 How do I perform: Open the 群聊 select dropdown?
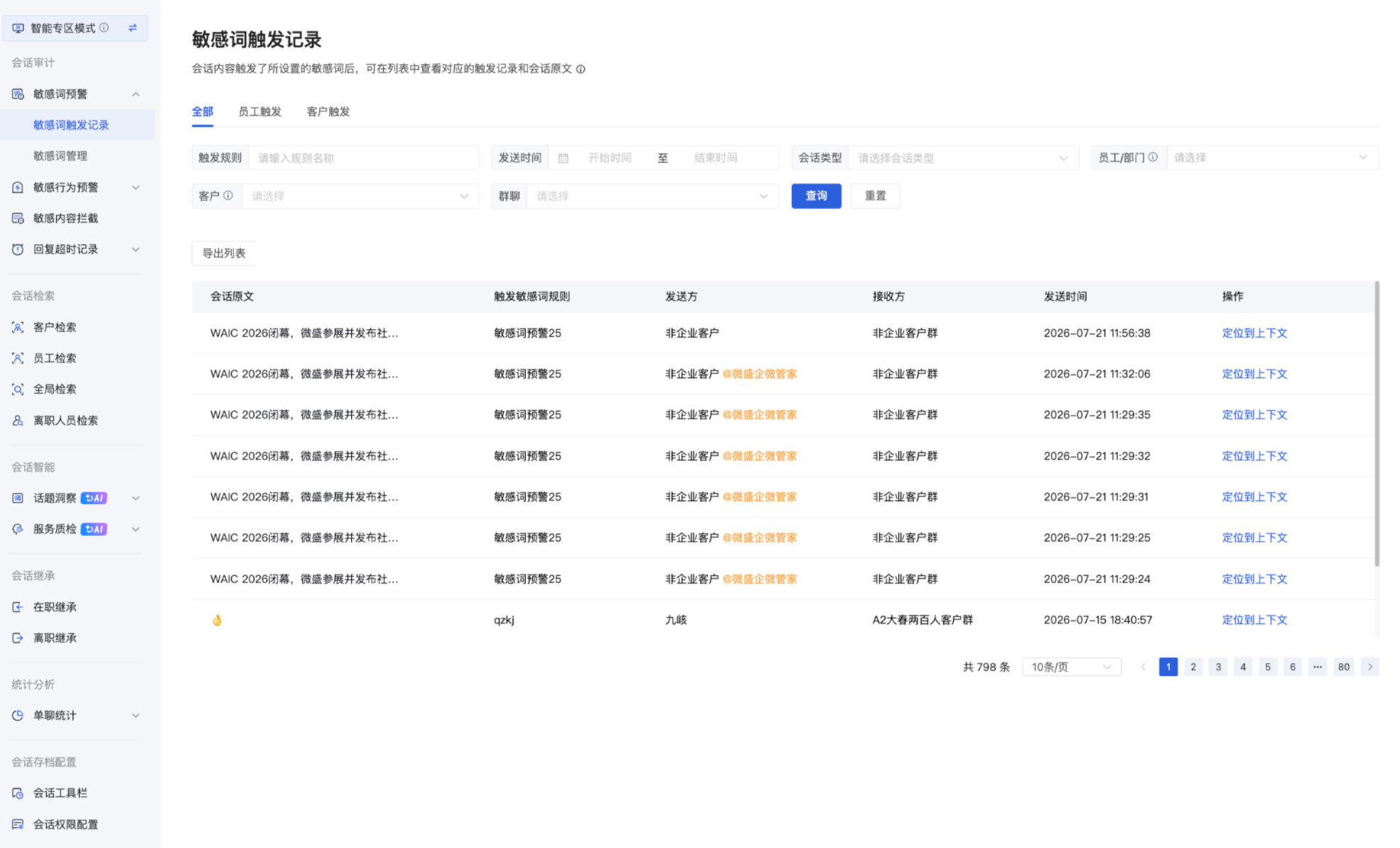[652, 196]
